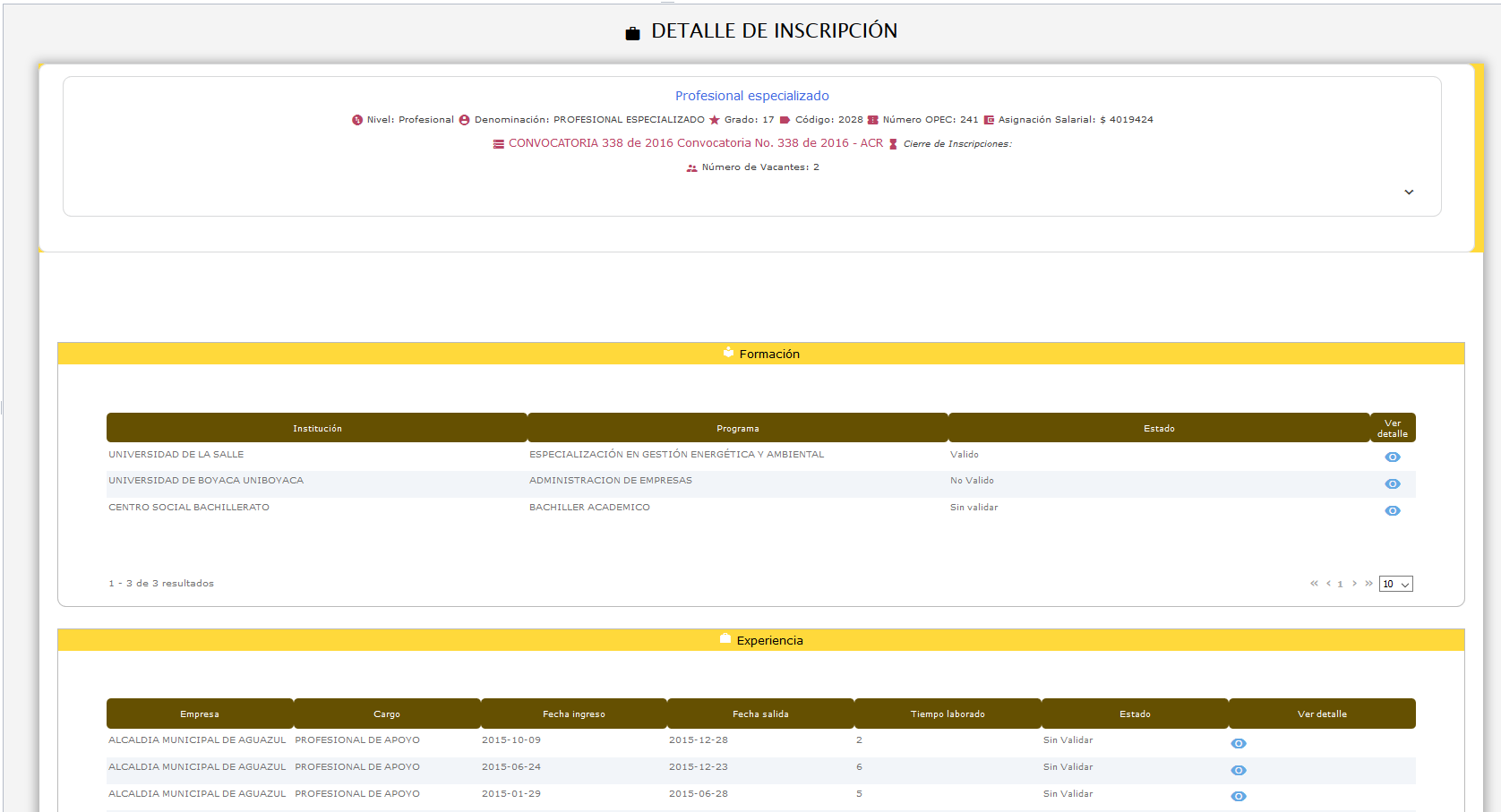View detail of Centro Social Bachillerato entry
This screenshot has width=1501, height=812.
[1392, 510]
